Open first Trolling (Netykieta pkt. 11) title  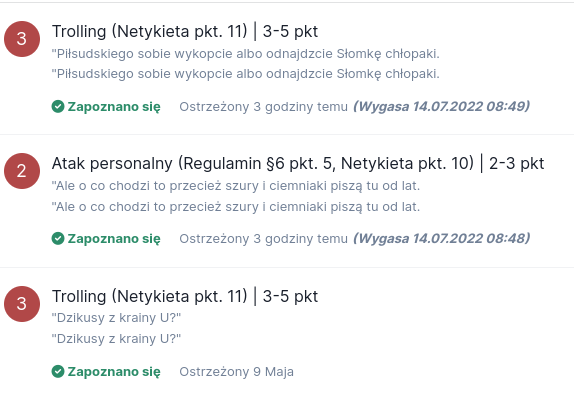[185, 31]
